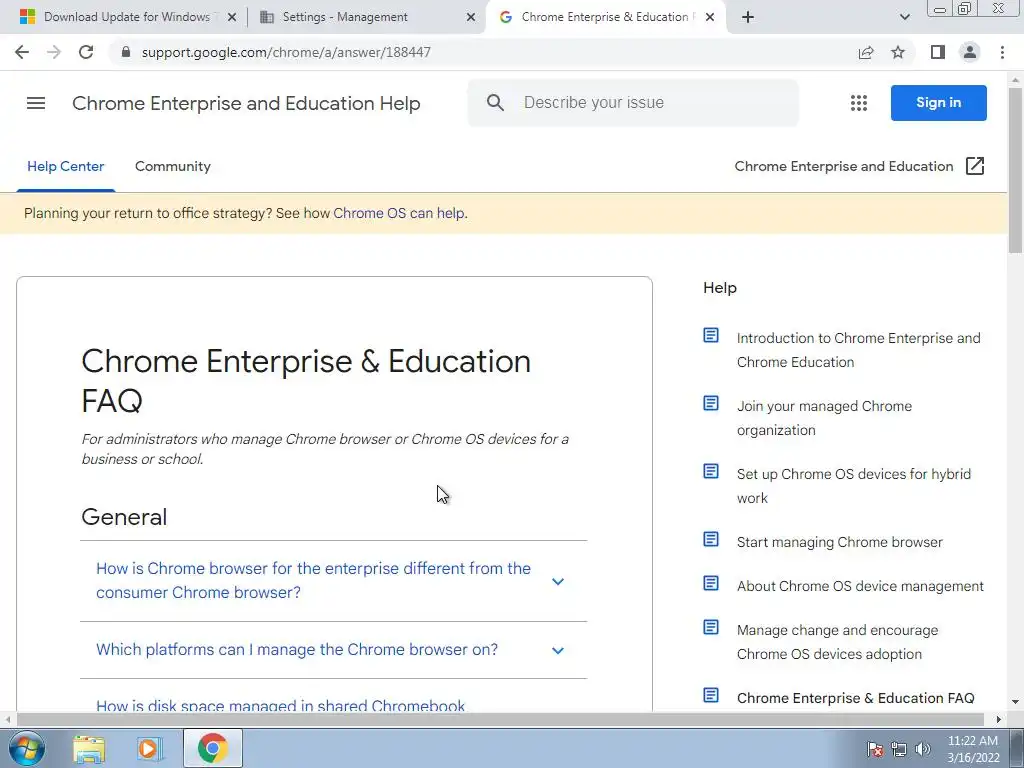Click the taskbar clock showing 11:22 AM
Image resolution: width=1024 pixels, height=768 pixels.
[973, 749]
